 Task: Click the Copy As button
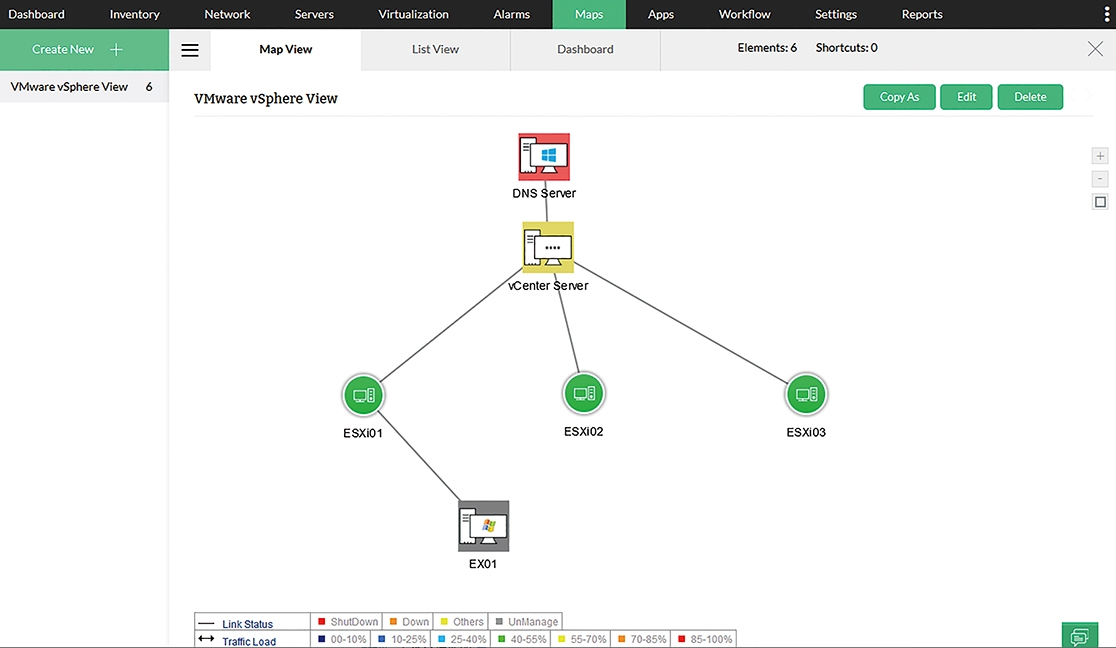click(x=900, y=97)
